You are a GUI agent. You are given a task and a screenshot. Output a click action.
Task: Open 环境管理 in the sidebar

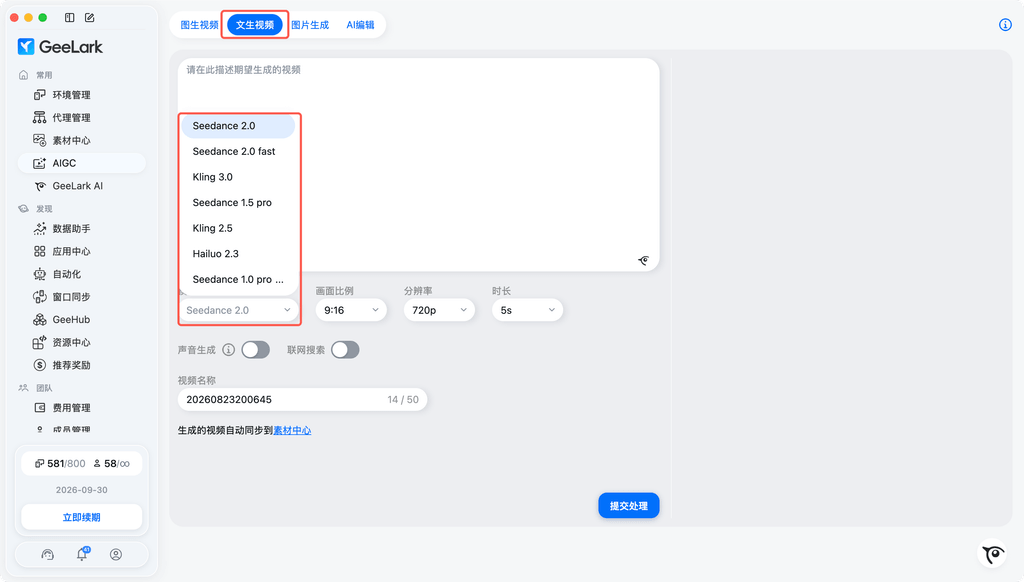82,95
